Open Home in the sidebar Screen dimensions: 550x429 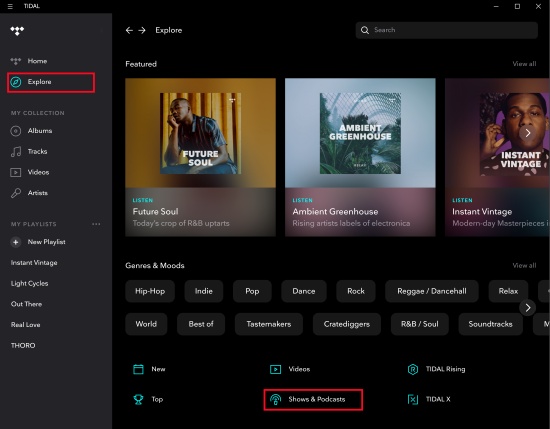click(37, 61)
